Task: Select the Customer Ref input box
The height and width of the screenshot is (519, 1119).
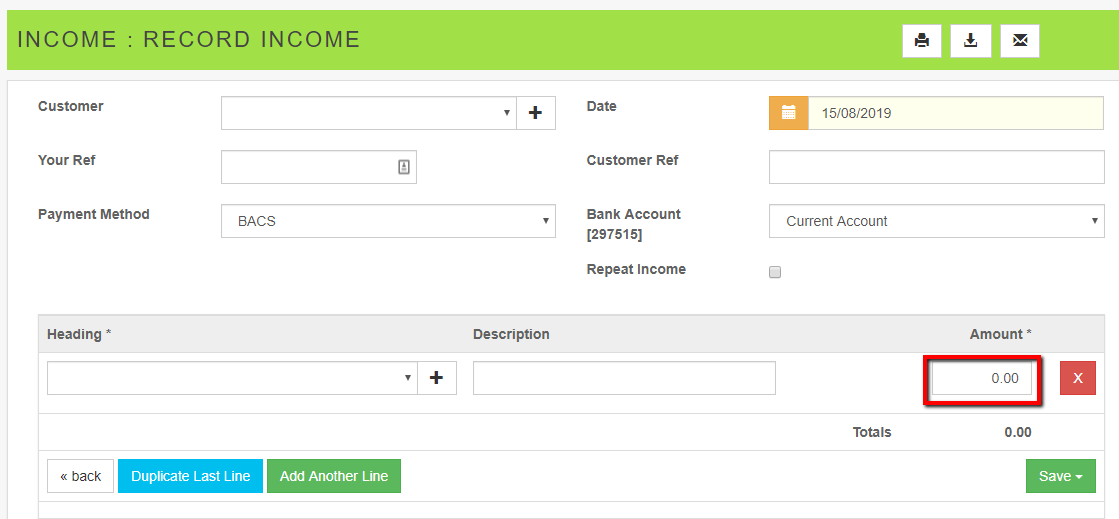Action: coord(936,167)
